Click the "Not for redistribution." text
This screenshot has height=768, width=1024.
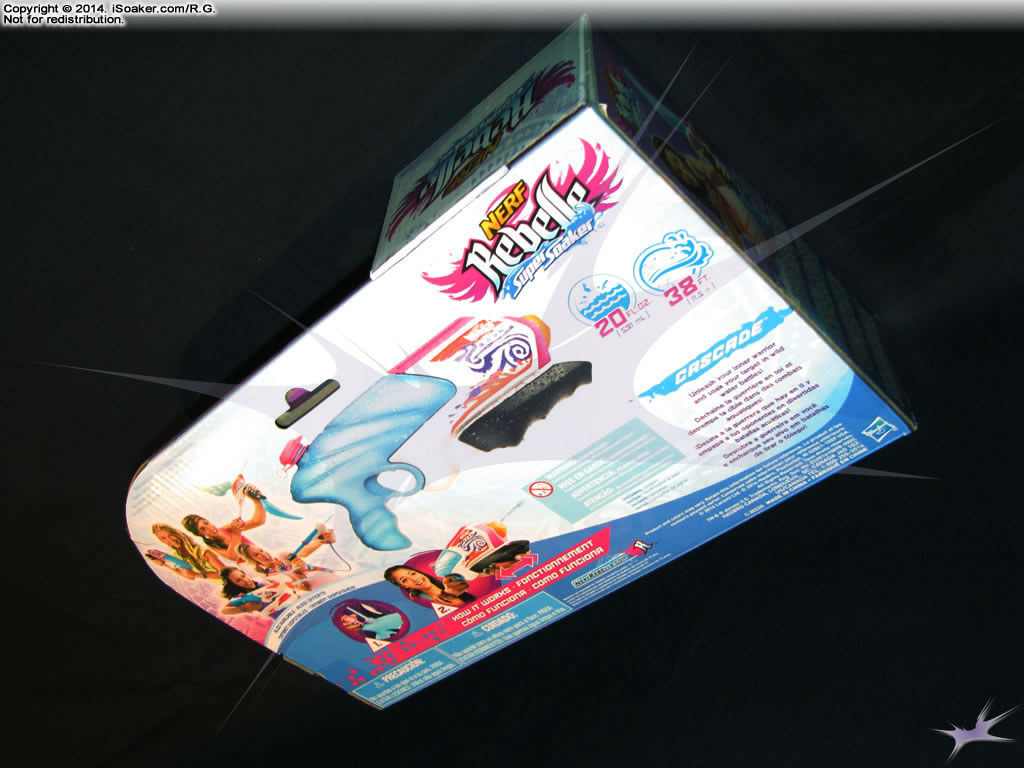(63, 20)
